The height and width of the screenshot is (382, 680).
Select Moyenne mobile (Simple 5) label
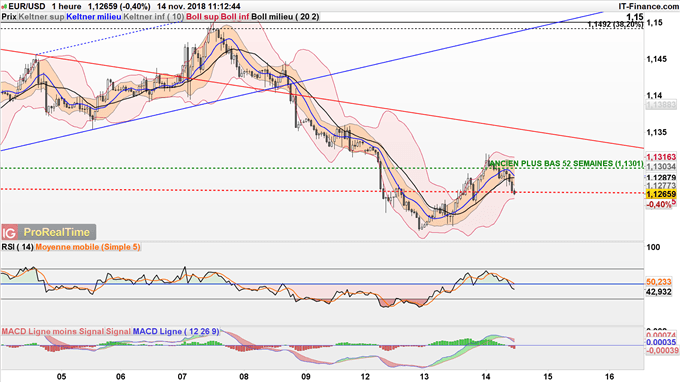coord(88,247)
